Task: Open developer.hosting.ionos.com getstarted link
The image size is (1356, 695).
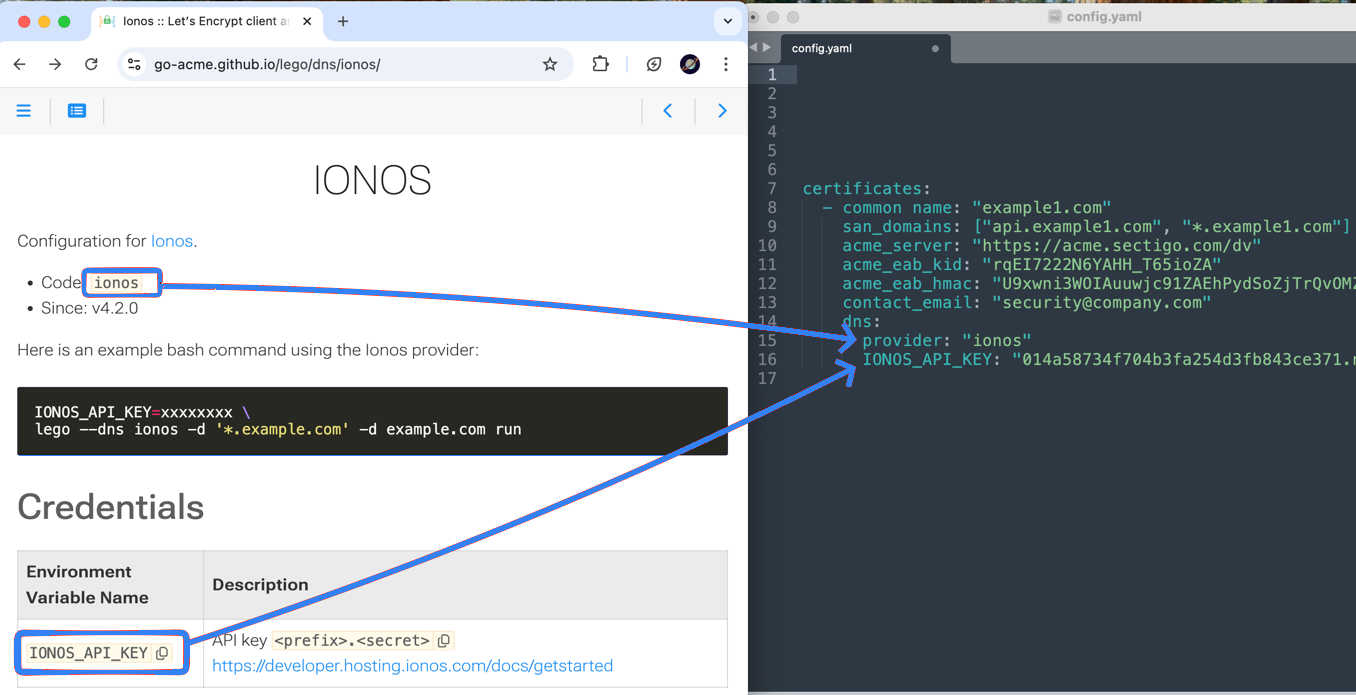Action: coord(412,666)
